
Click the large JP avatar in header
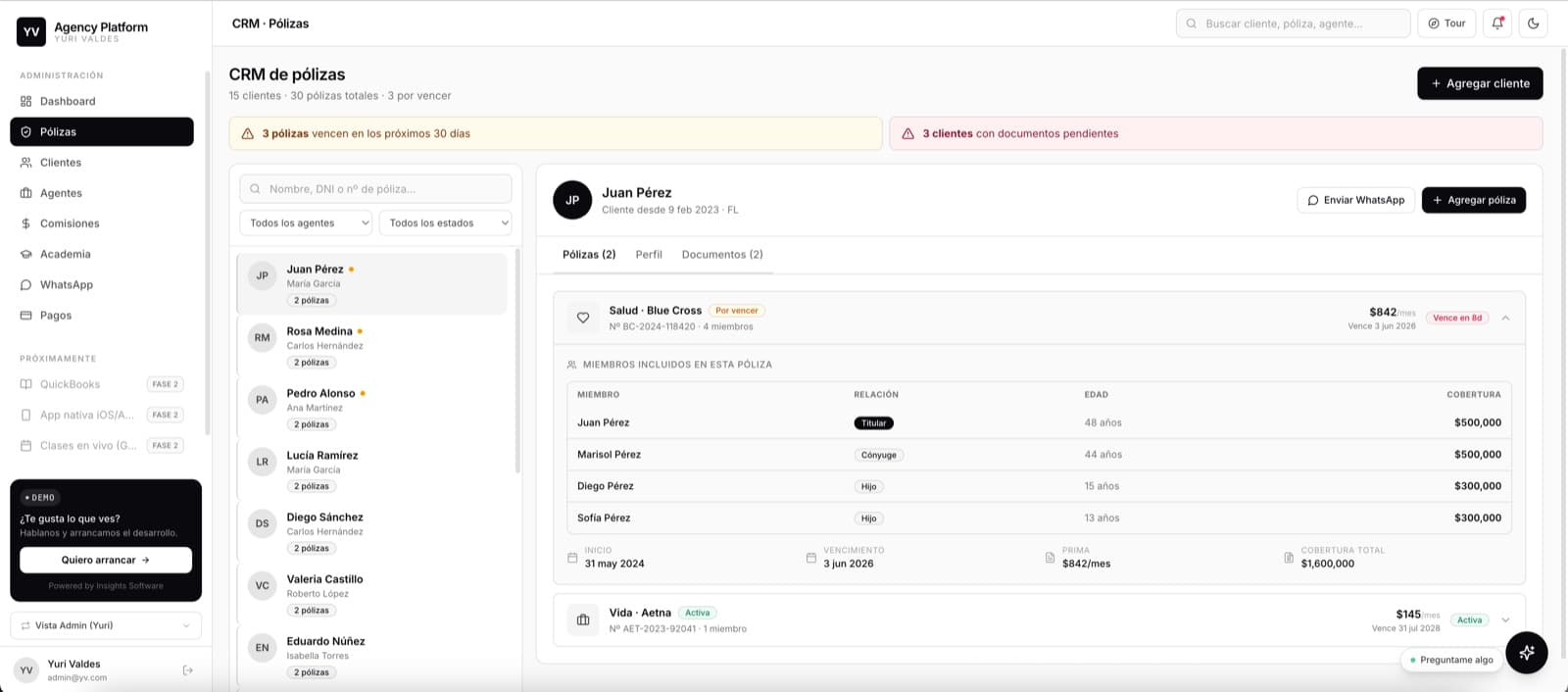(x=572, y=200)
